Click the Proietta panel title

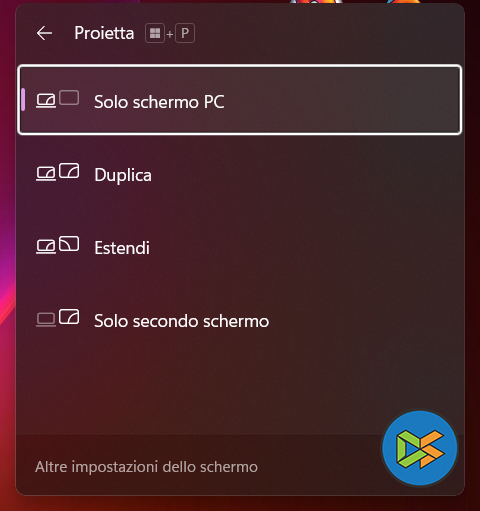pos(104,33)
